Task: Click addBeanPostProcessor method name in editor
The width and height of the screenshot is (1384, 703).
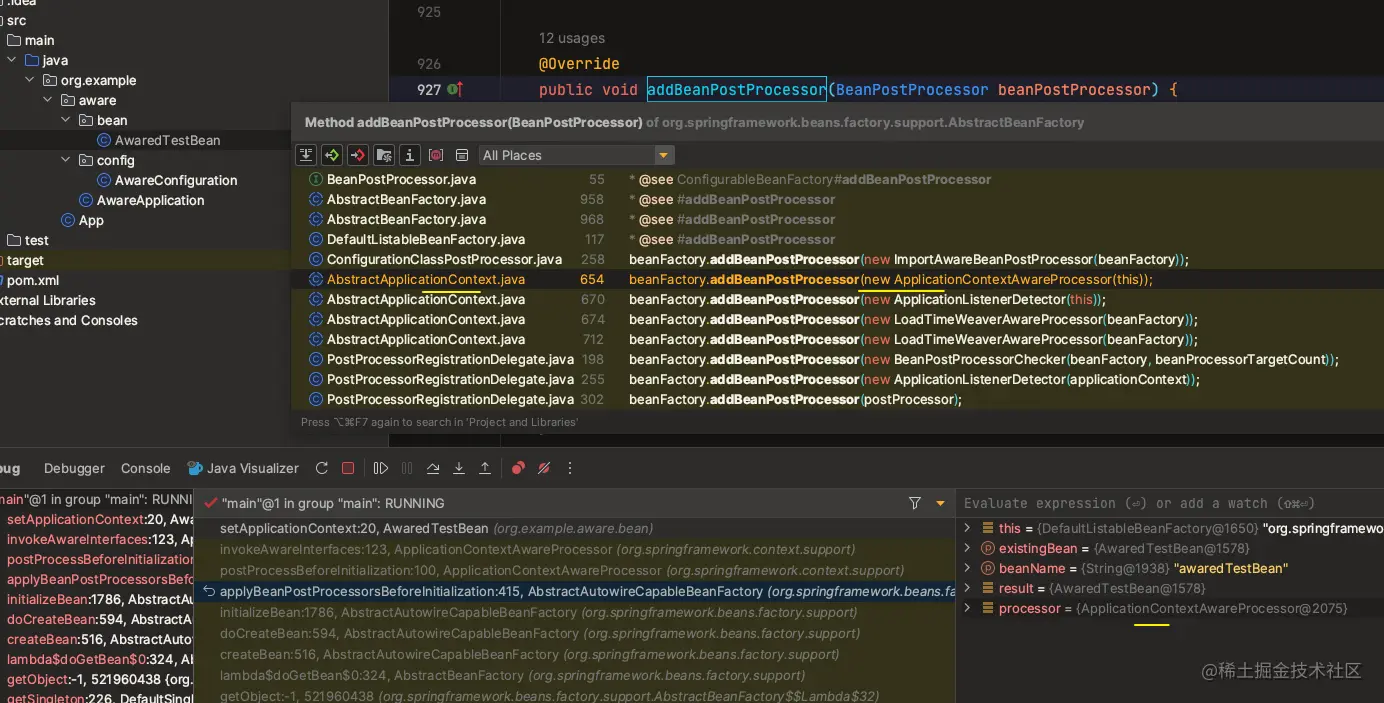Action: point(737,89)
